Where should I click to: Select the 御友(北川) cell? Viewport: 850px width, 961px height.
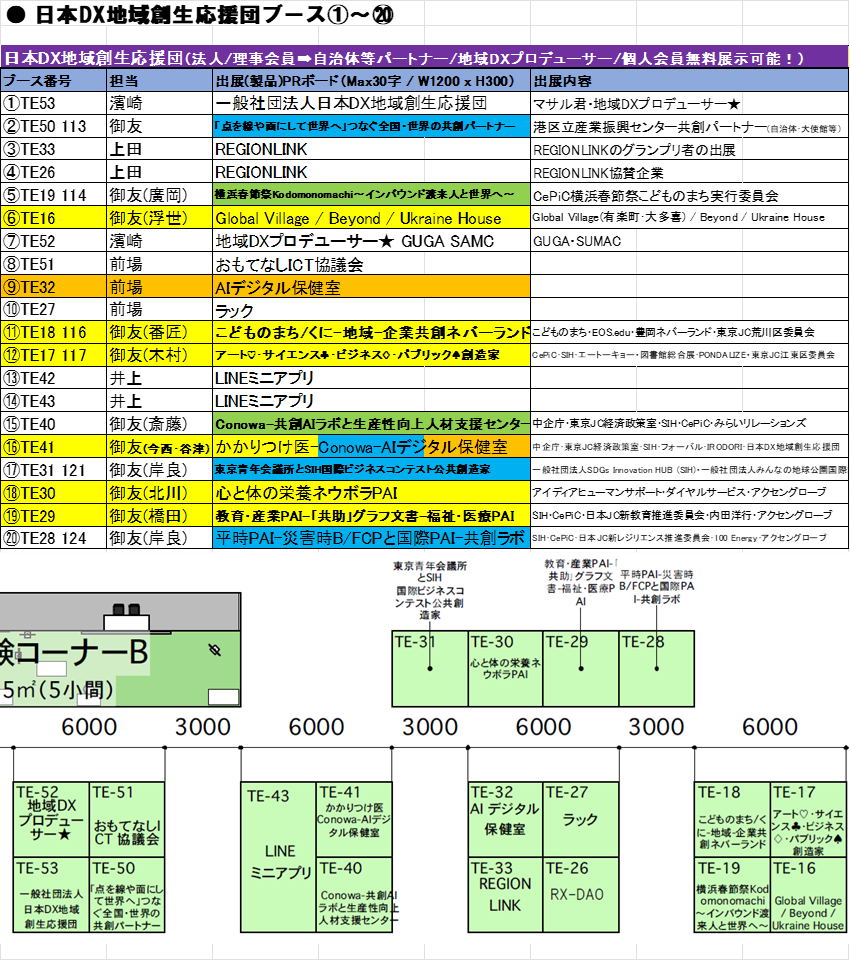[x=158, y=493]
